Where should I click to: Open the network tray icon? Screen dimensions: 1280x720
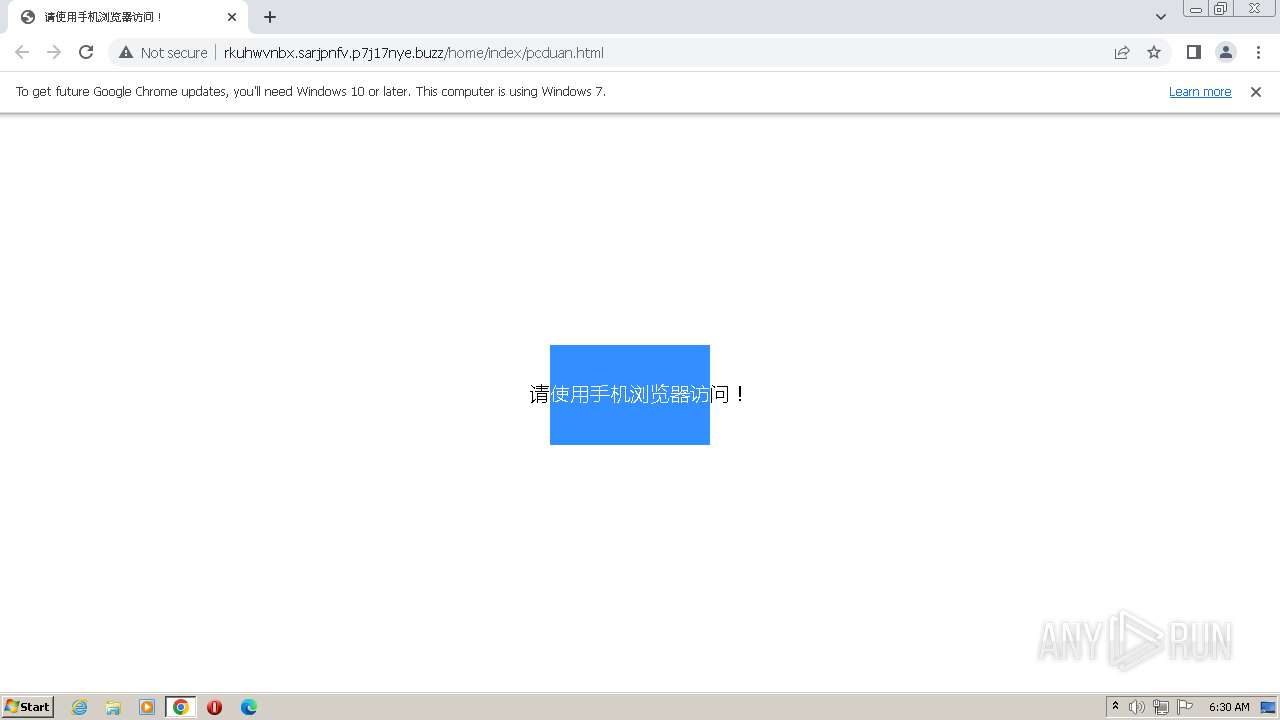pos(1161,707)
